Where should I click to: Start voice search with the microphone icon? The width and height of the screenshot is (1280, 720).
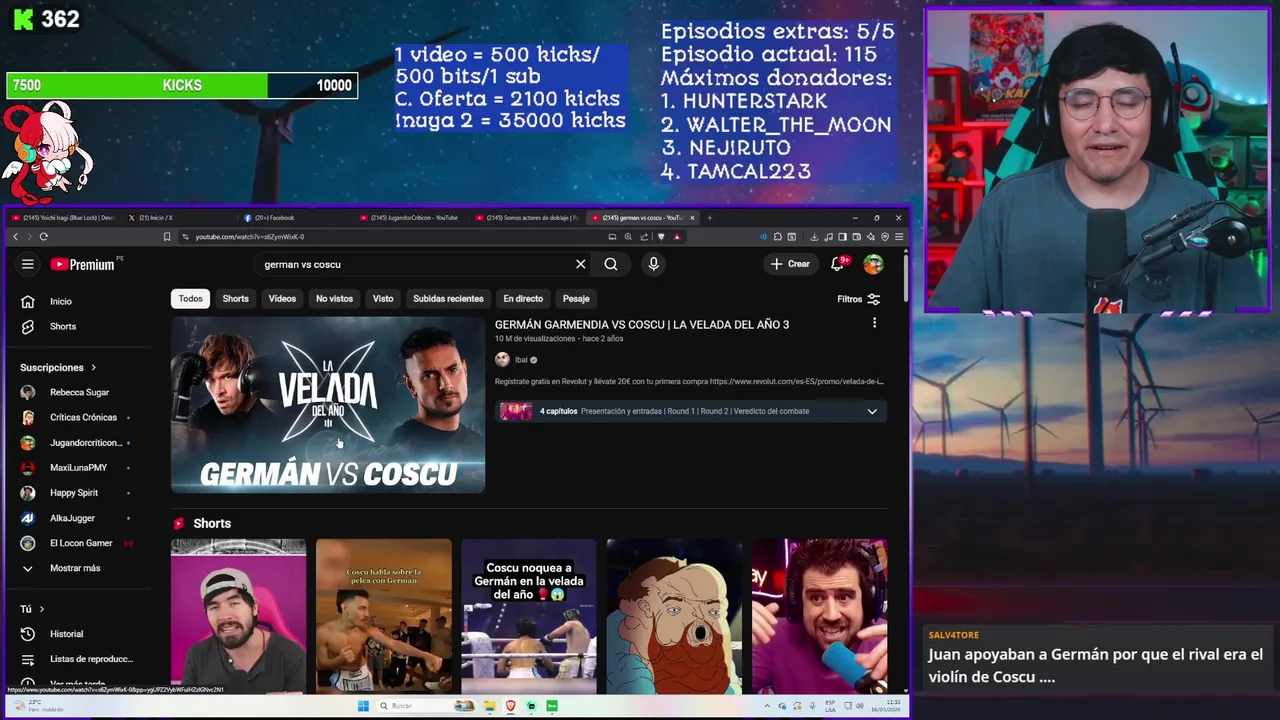pyautogui.click(x=653, y=264)
